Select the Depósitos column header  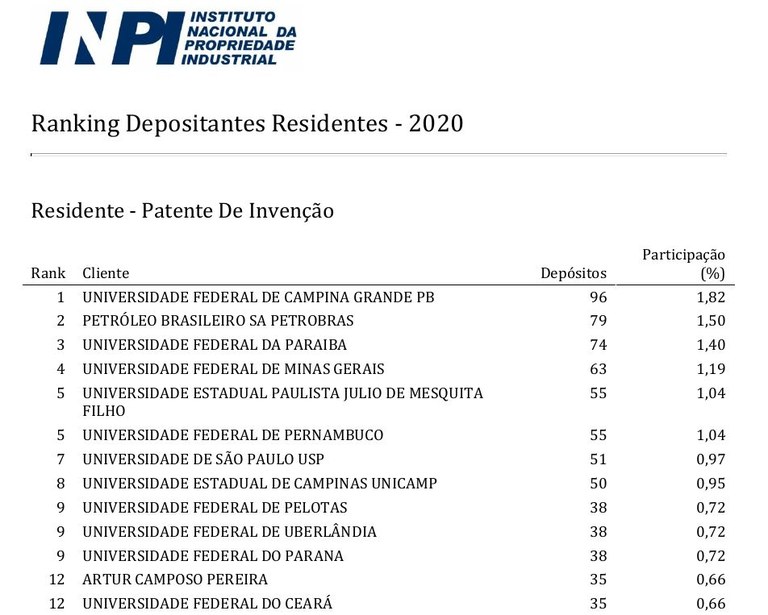(x=573, y=273)
